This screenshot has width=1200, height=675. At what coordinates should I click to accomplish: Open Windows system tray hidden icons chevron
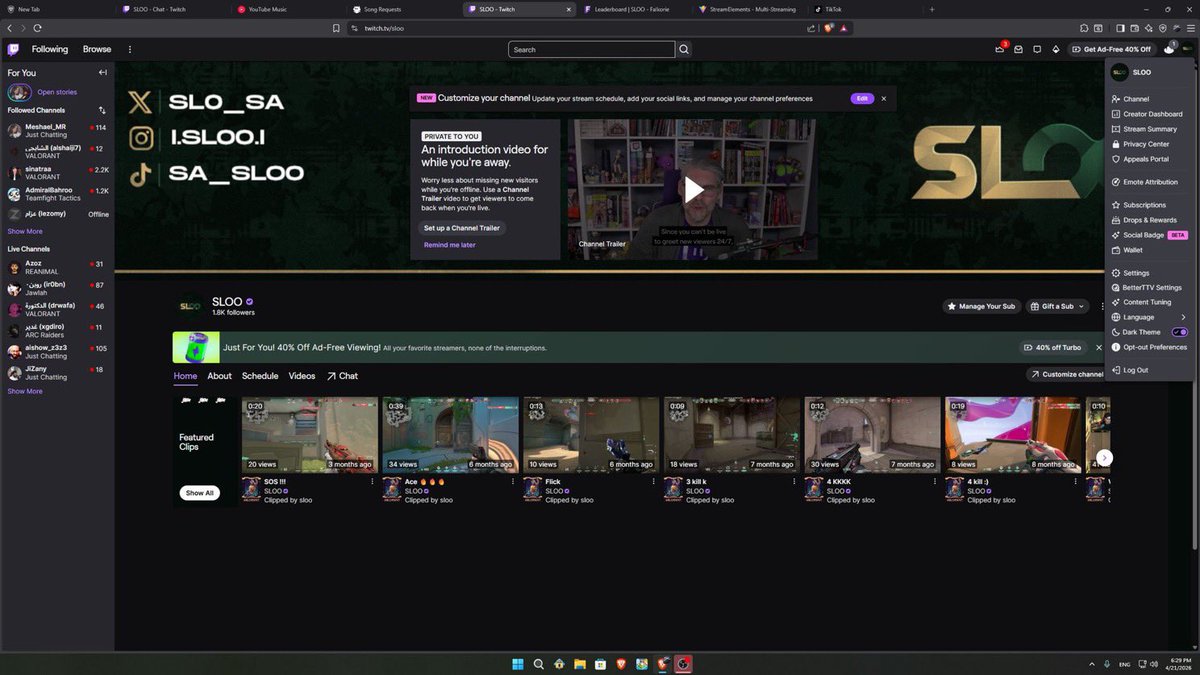coord(1091,664)
